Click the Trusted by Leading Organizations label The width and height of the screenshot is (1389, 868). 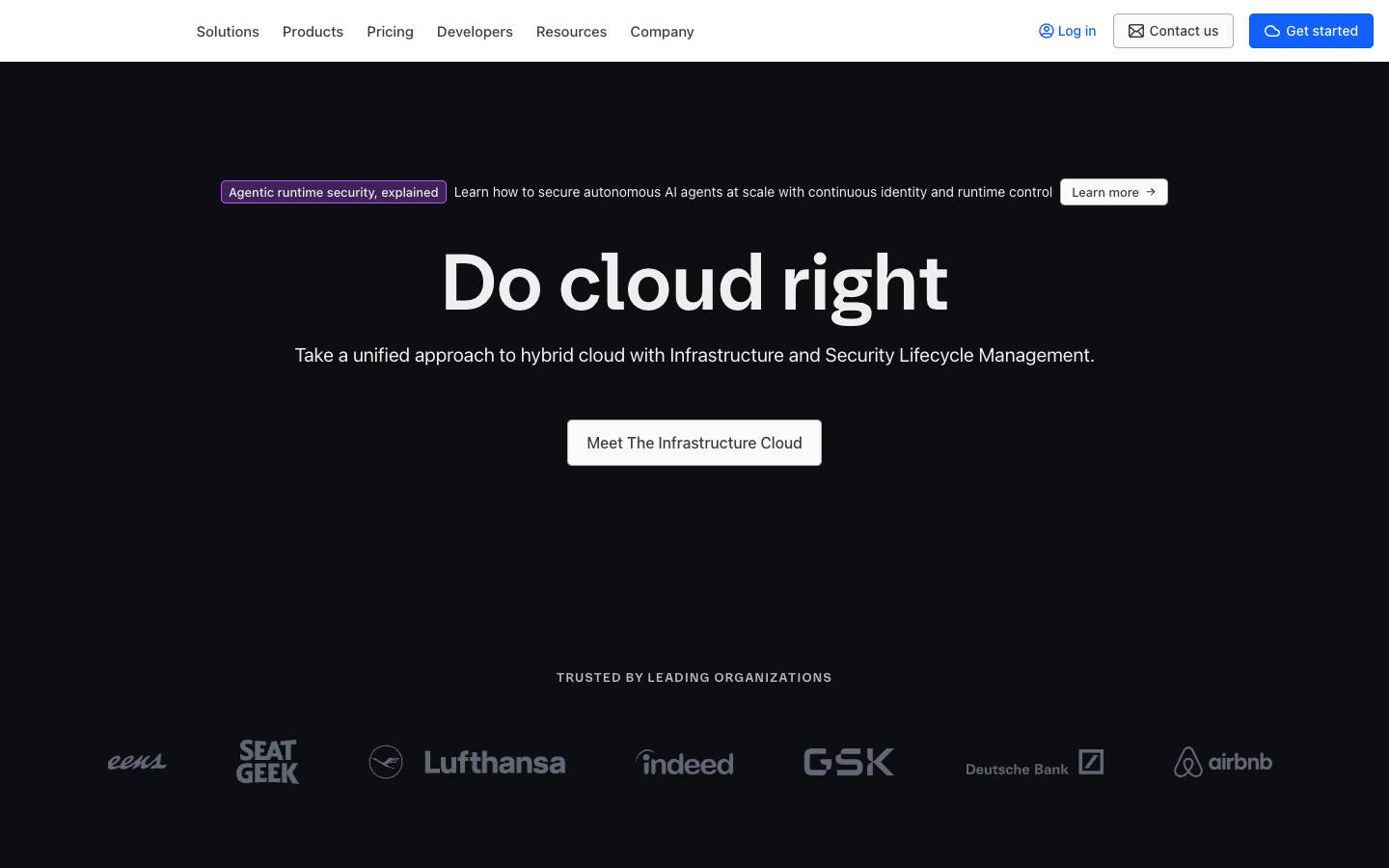point(694,677)
